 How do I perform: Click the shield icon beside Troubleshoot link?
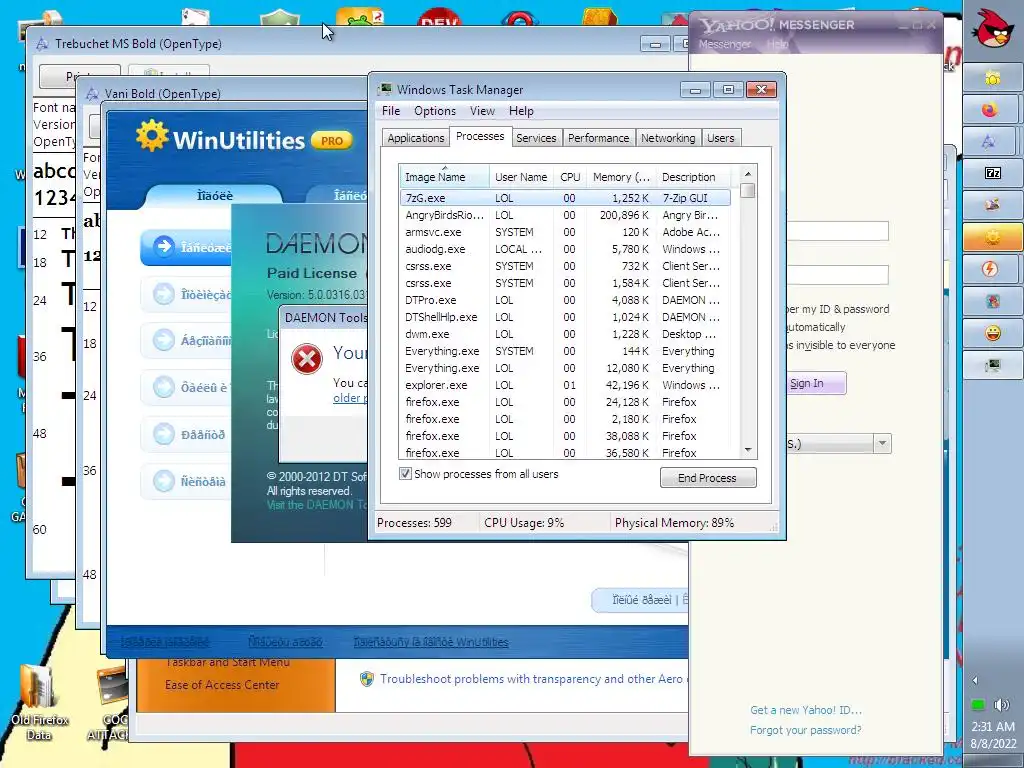point(367,679)
